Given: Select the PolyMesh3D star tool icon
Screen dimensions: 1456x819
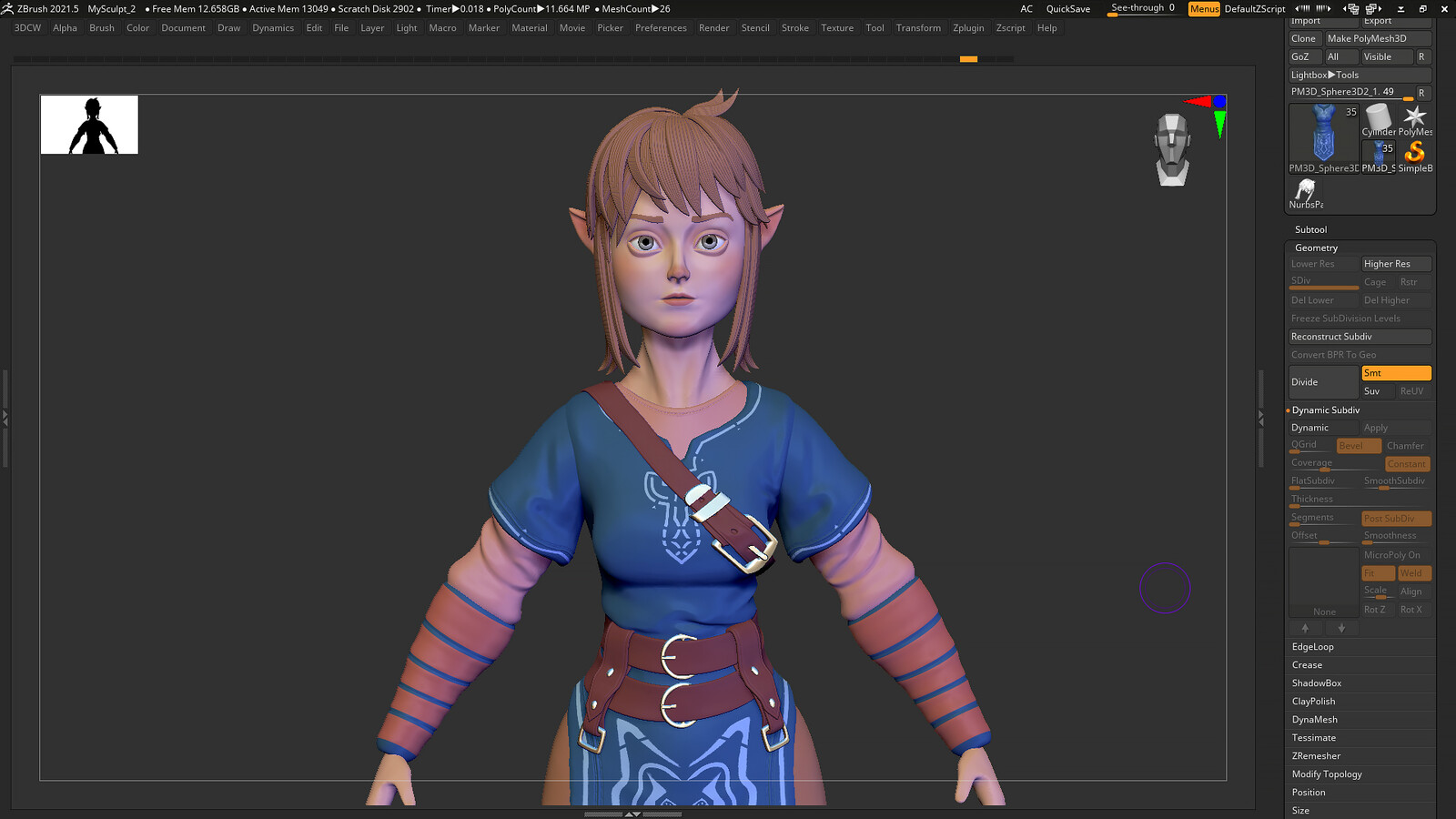Looking at the screenshot, I should click(1415, 118).
